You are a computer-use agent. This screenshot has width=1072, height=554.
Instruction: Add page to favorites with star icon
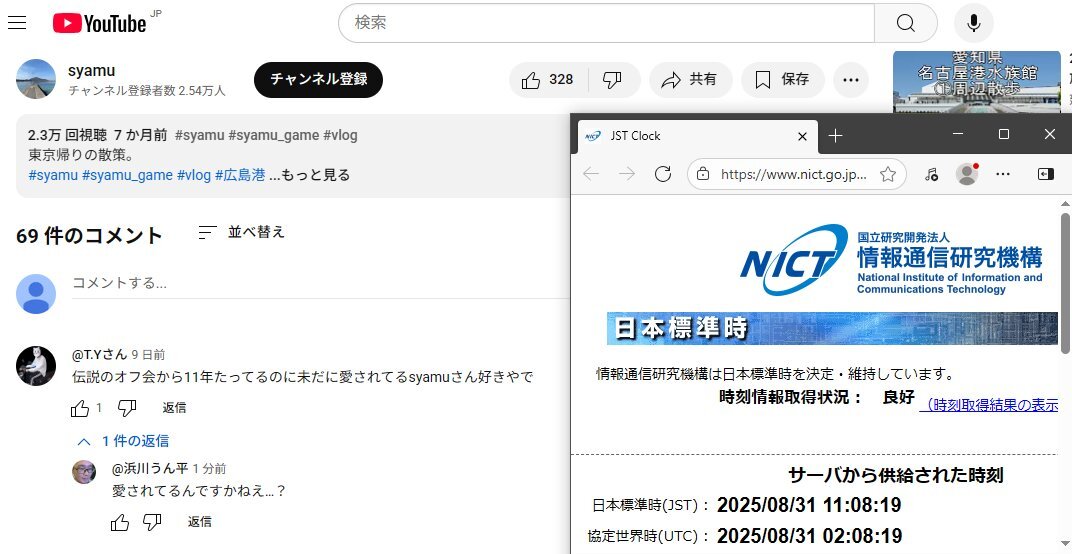888,174
